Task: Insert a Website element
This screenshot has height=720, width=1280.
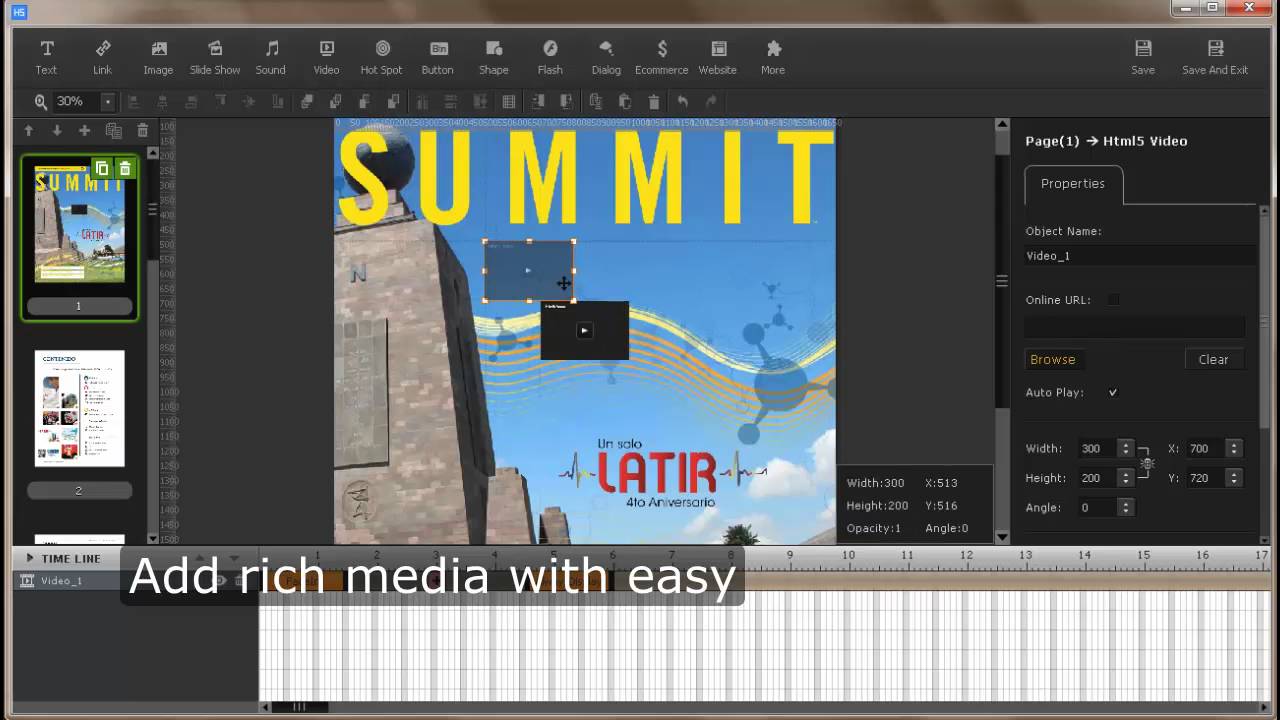Action: 717,57
